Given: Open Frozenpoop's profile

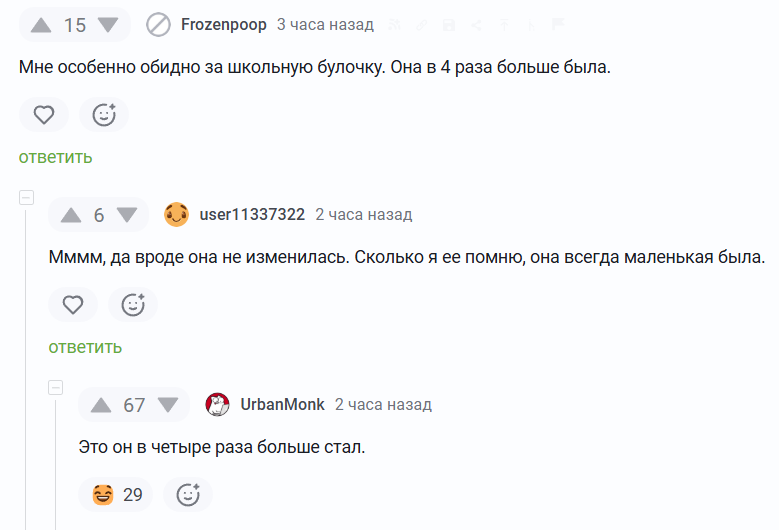Looking at the screenshot, I should coord(224,25).
